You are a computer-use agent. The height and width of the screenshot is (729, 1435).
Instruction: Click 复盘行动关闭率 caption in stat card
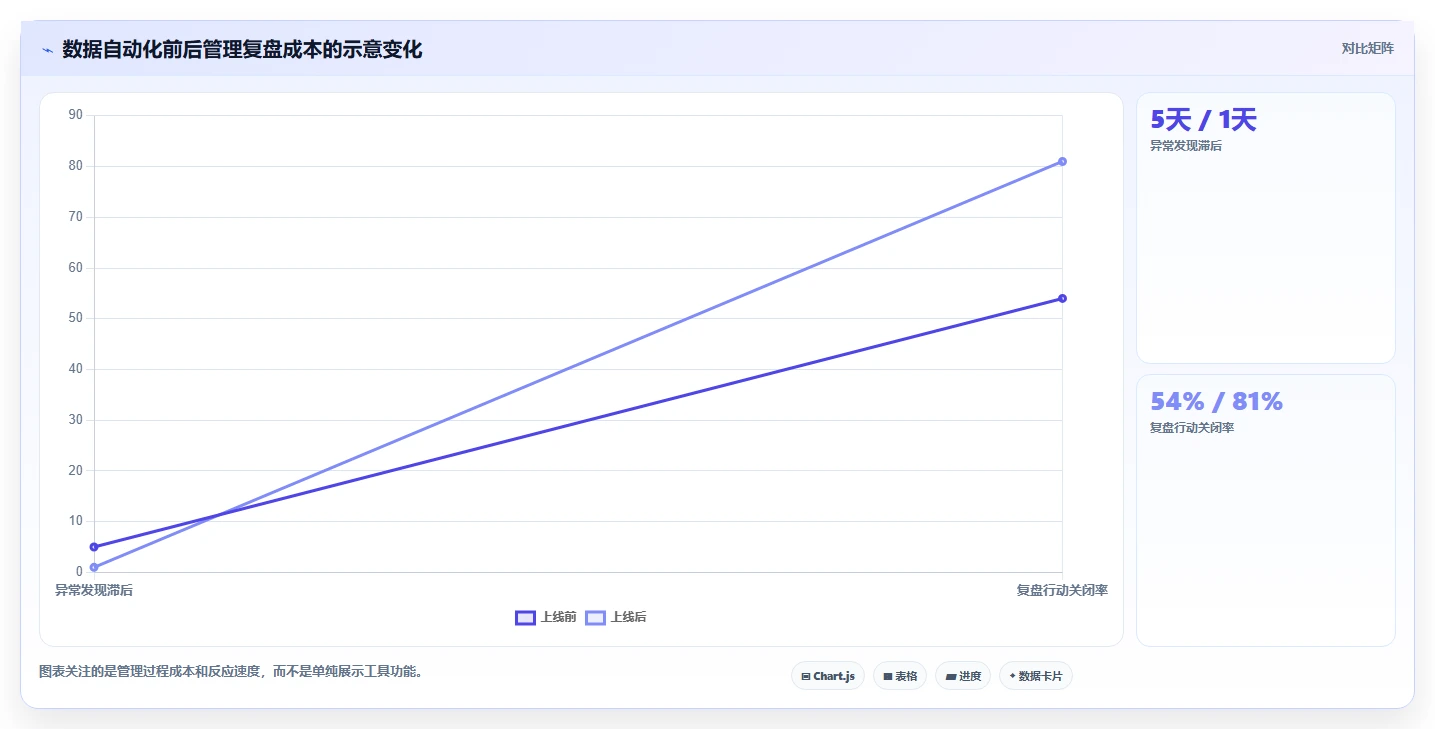1192,428
